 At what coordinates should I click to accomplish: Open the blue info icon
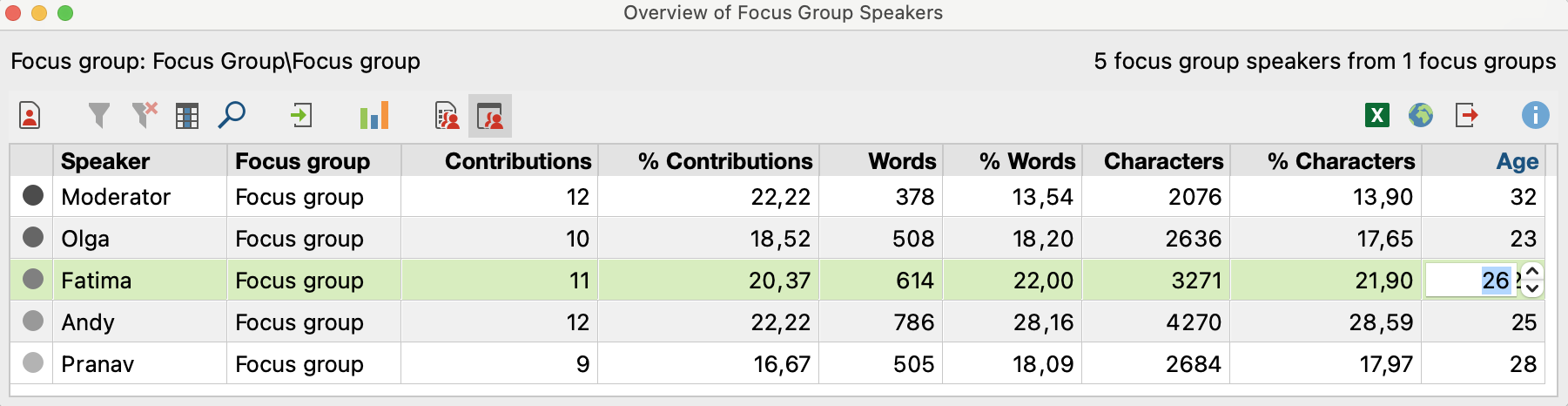1536,115
